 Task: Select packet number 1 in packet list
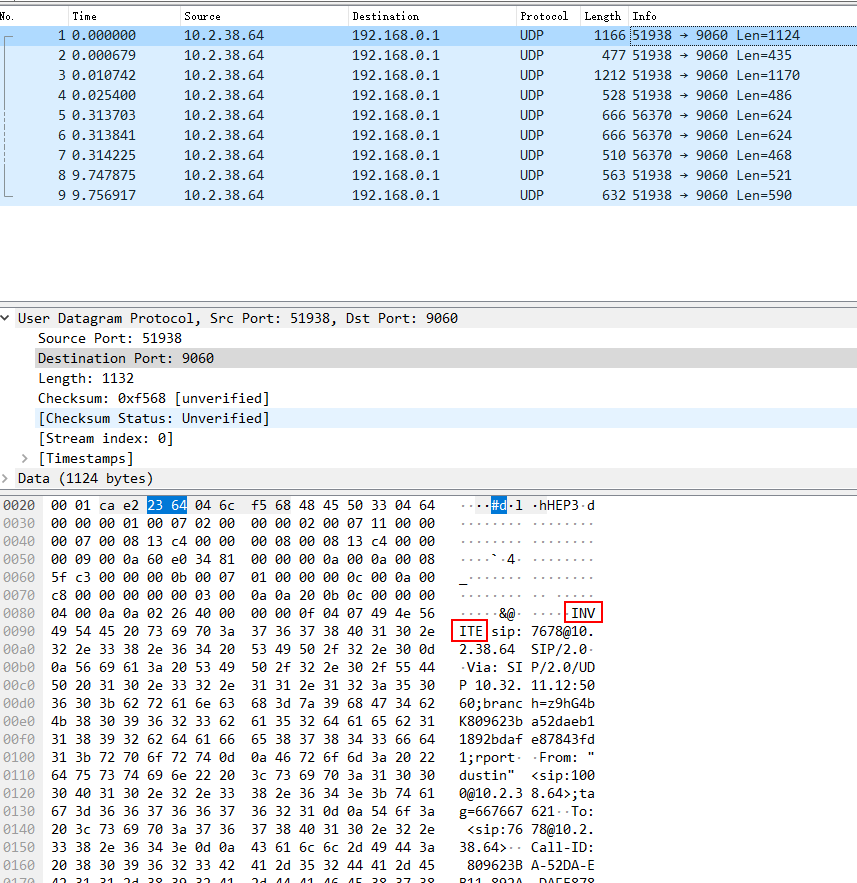pos(300,35)
